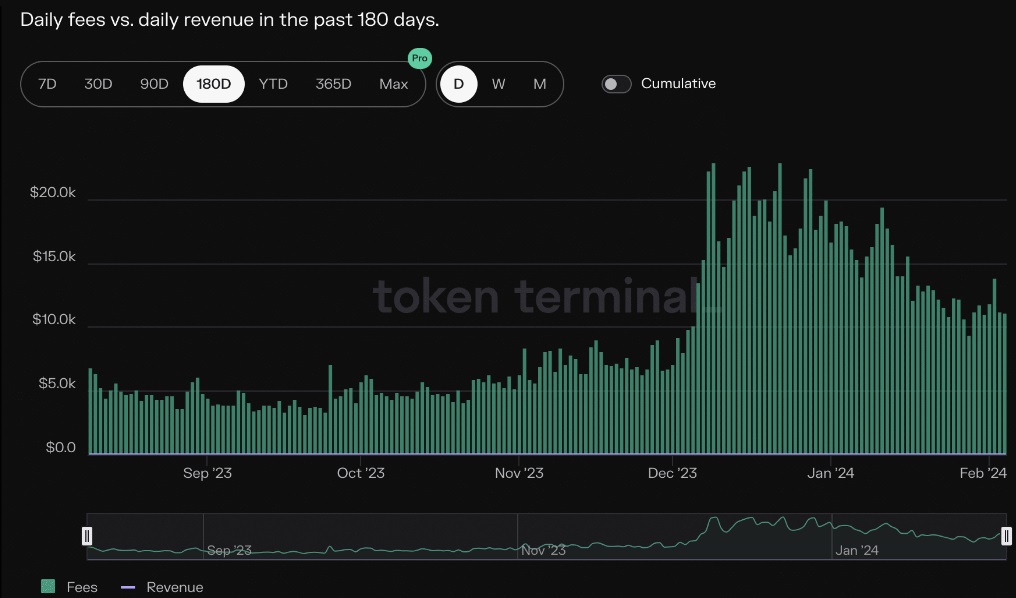The width and height of the screenshot is (1016, 598).
Task: Click the Jan '24 main x-axis label
Action: 831,473
